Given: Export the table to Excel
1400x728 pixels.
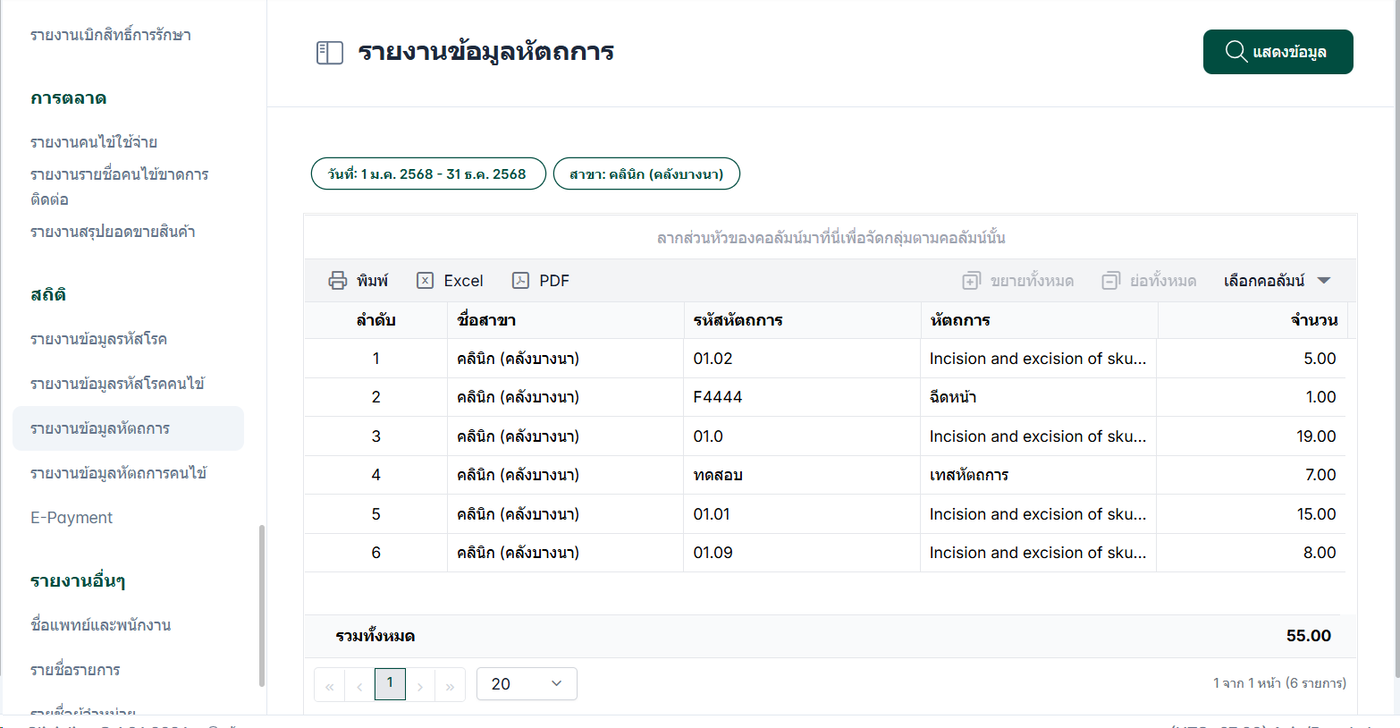Looking at the screenshot, I should (450, 281).
